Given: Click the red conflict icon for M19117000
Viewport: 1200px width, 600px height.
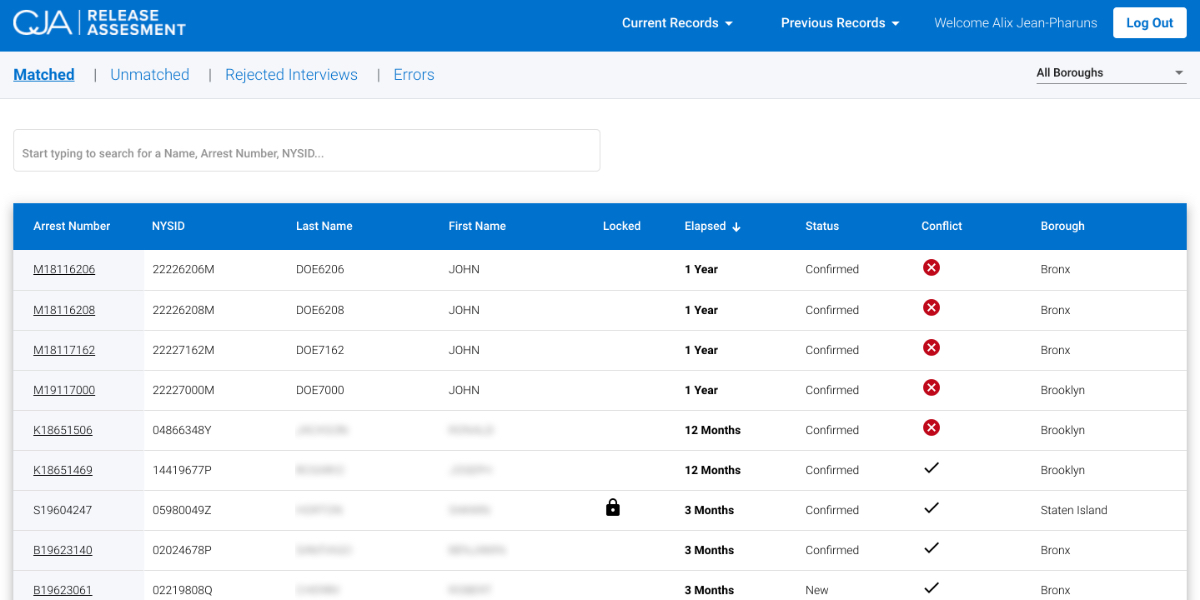Looking at the screenshot, I should (x=931, y=387).
